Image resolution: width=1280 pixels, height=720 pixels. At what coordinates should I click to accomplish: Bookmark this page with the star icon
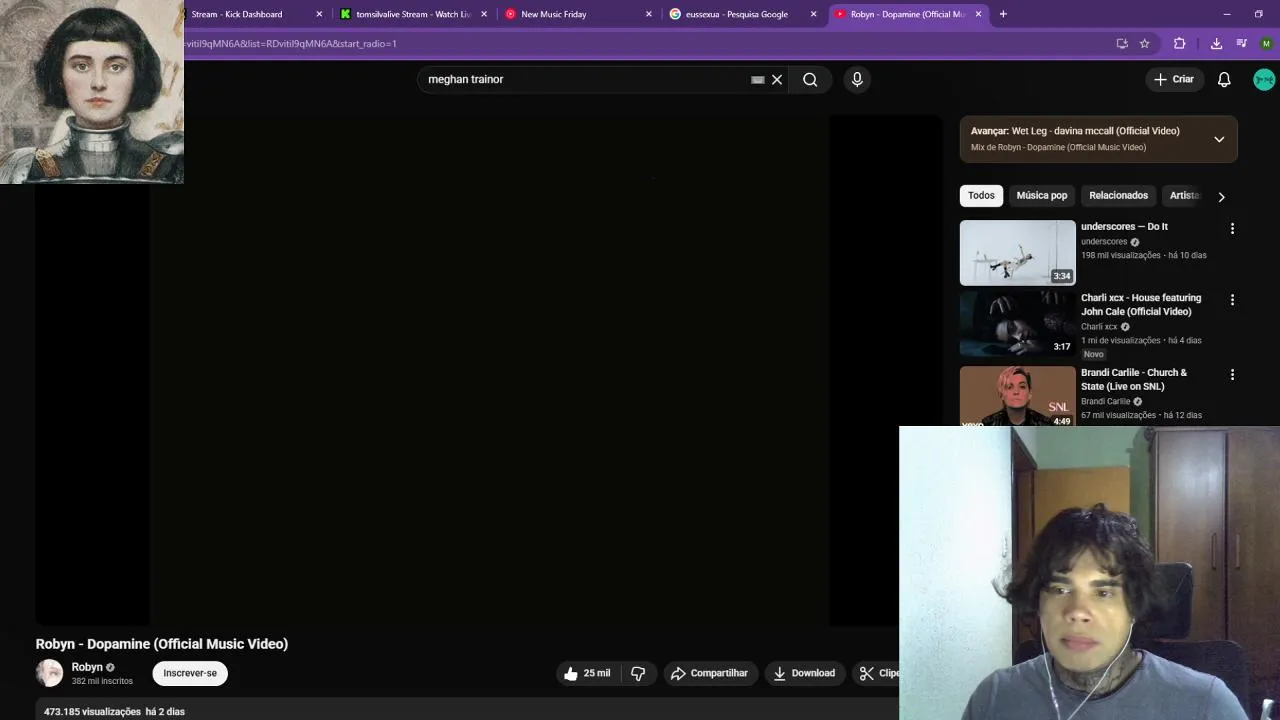1144,43
